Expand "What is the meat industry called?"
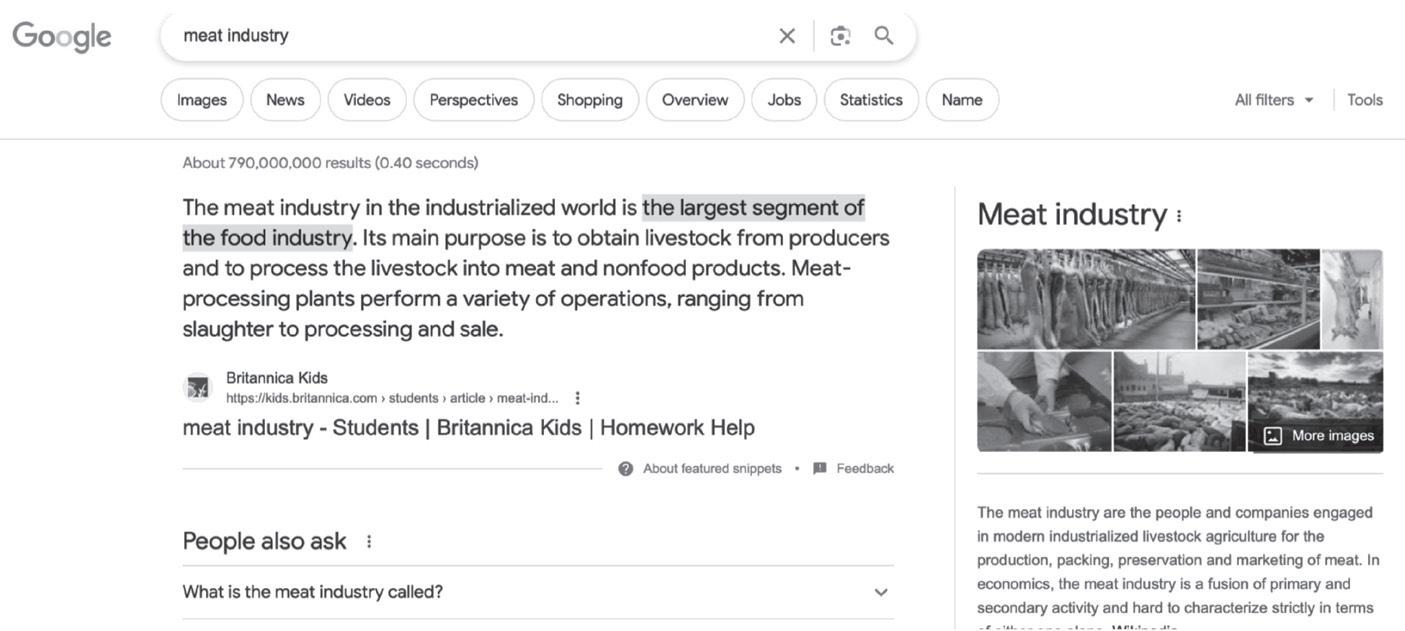The height and width of the screenshot is (631, 1405). (881, 592)
